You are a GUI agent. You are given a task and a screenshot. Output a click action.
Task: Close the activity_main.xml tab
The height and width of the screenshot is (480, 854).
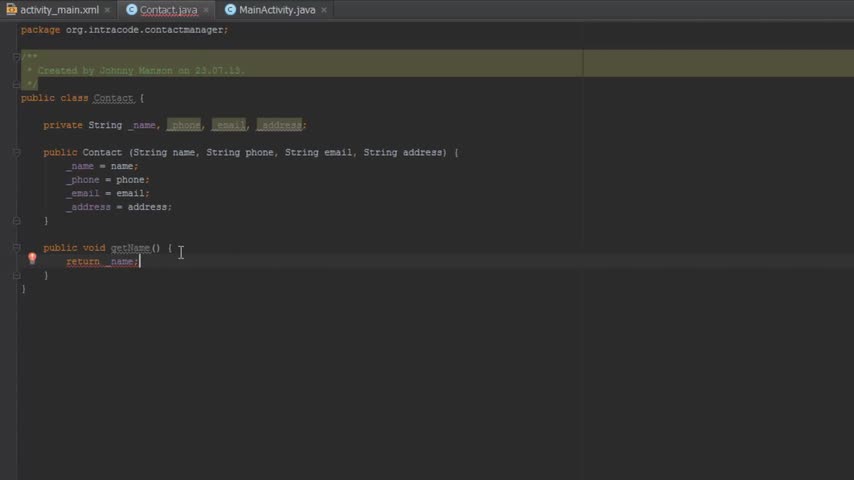107,10
